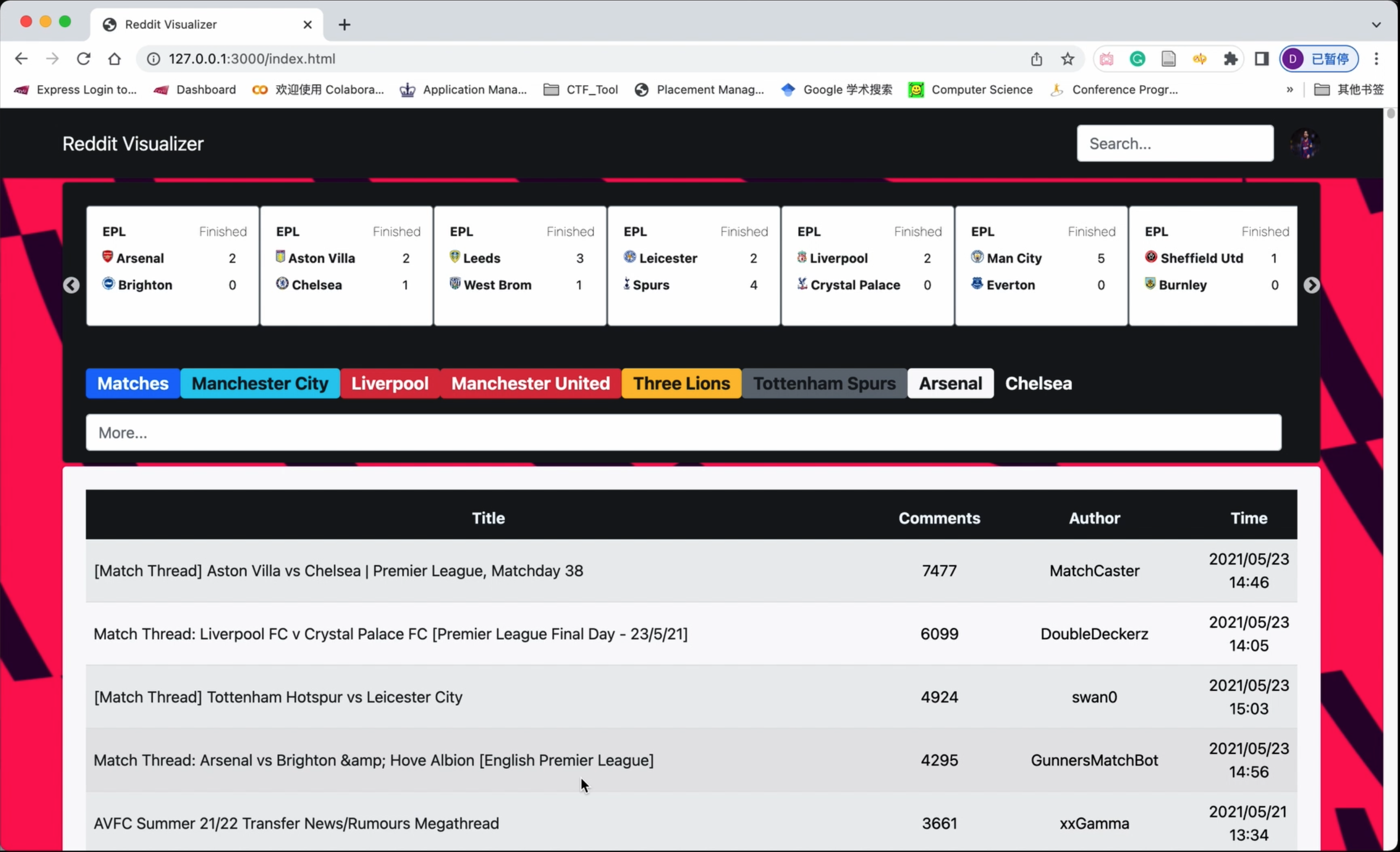Click the Leeds club crest icon
Screen dimensions: 1400x852
[x=455, y=256]
